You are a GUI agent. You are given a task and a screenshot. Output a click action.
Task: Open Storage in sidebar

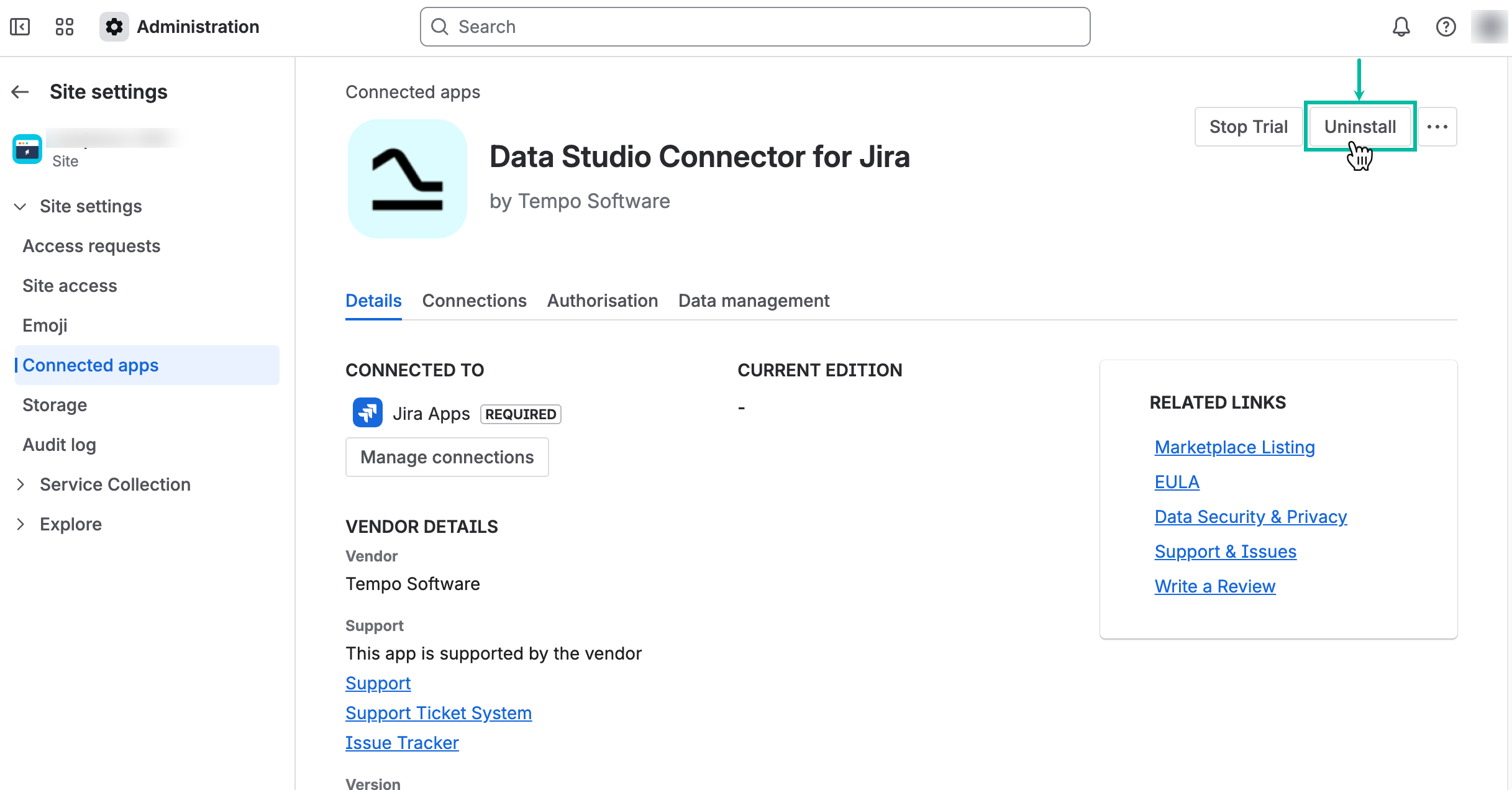coord(55,405)
